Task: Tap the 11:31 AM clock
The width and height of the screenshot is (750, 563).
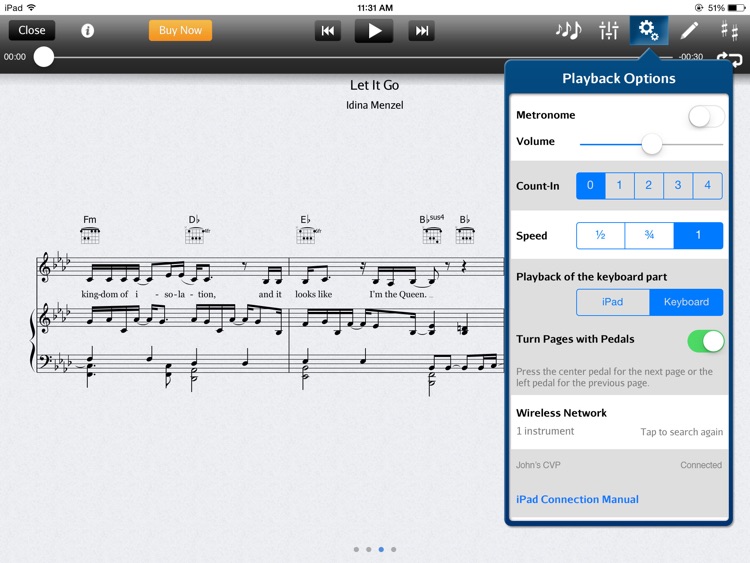Action: point(375,8)
